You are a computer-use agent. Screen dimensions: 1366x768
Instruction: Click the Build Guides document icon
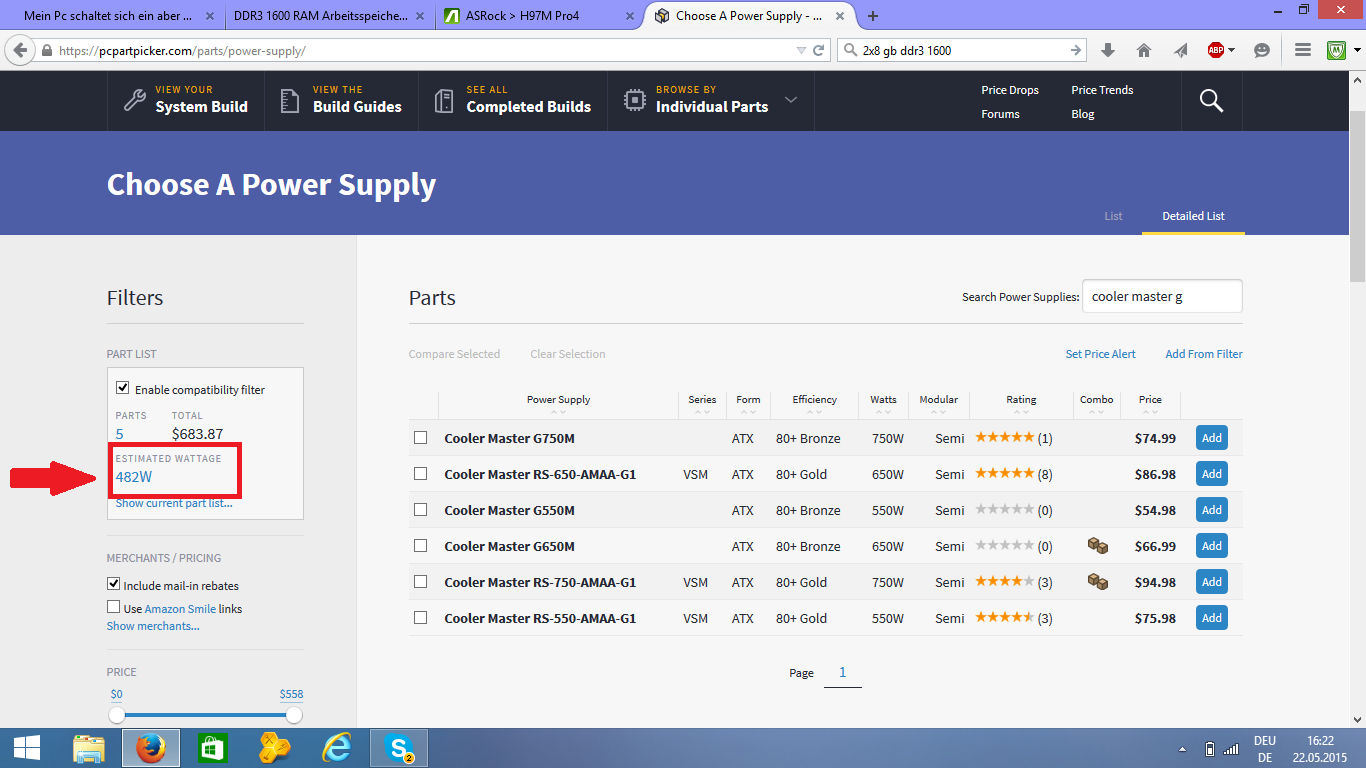click(289, 100)
